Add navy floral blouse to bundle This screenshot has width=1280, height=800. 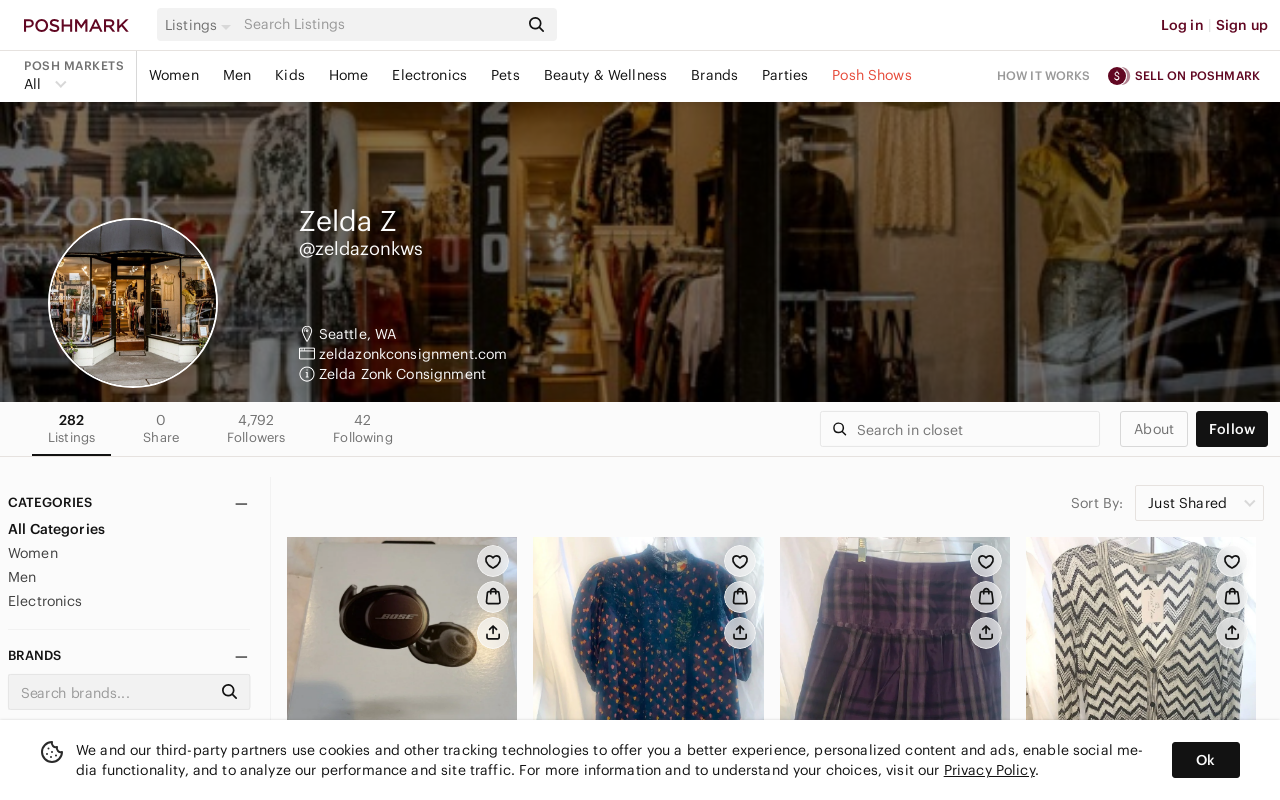[740, 597]
